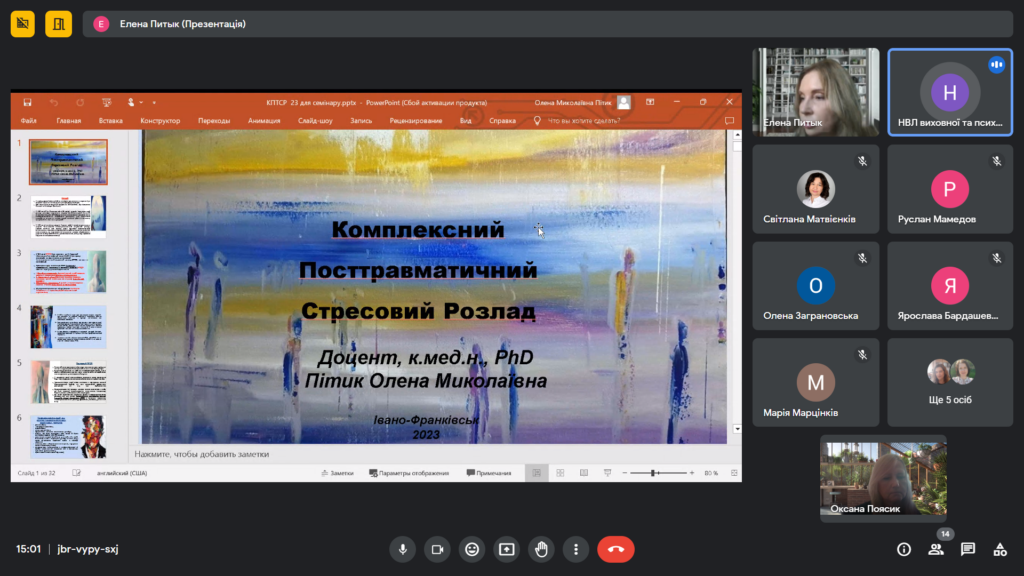
Task: Switch to the Анимация ribbon tab
Action: click(x=264, y=121)
